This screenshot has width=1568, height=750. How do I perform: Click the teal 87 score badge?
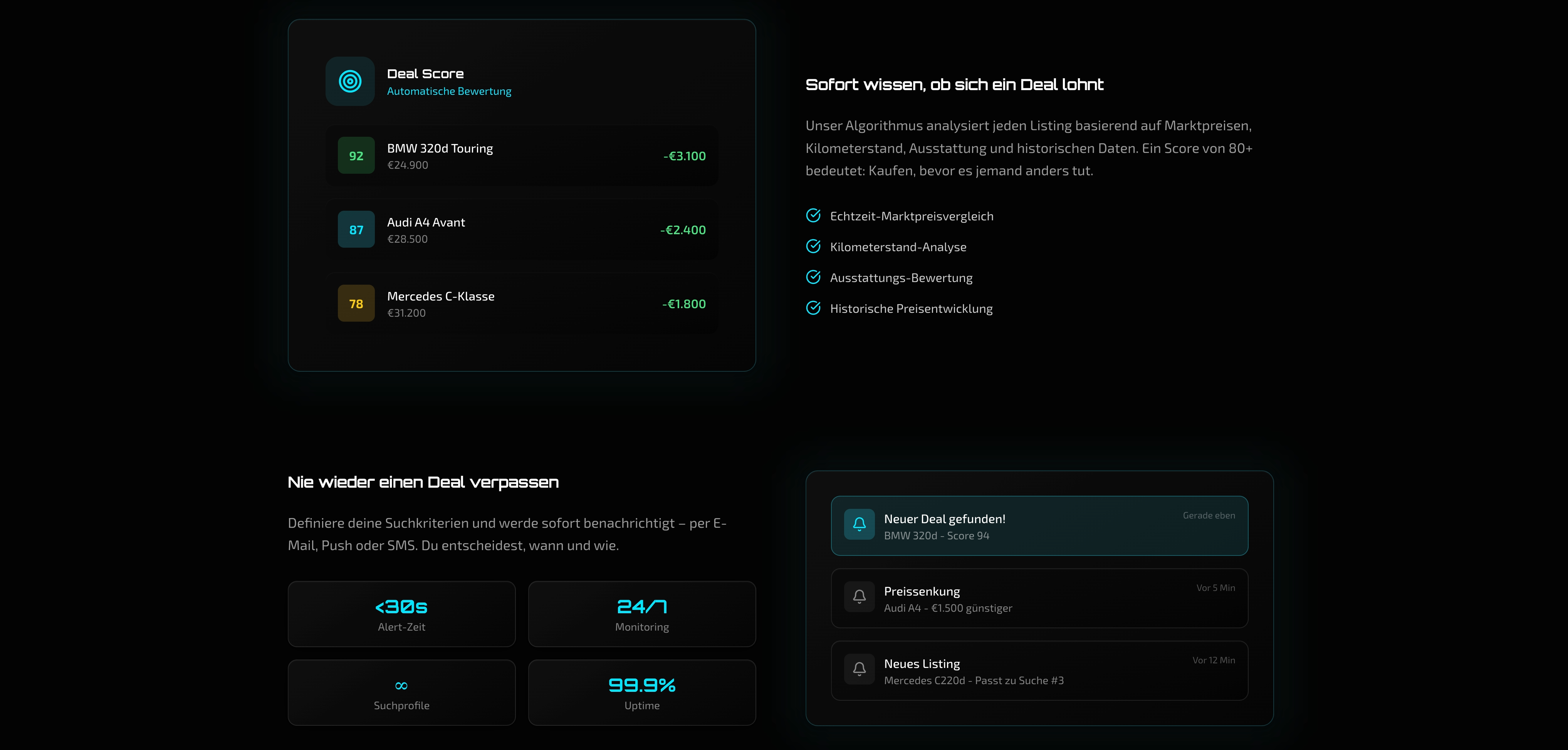356,230
